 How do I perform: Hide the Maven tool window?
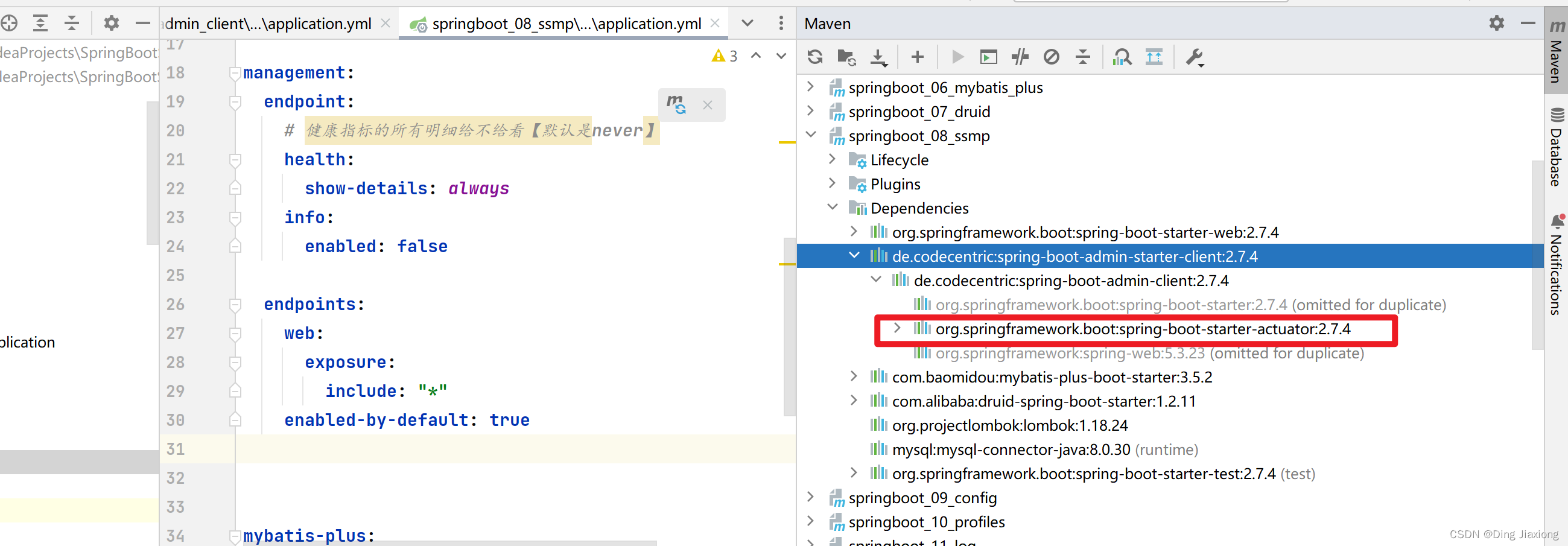(x=1528, y=23)
